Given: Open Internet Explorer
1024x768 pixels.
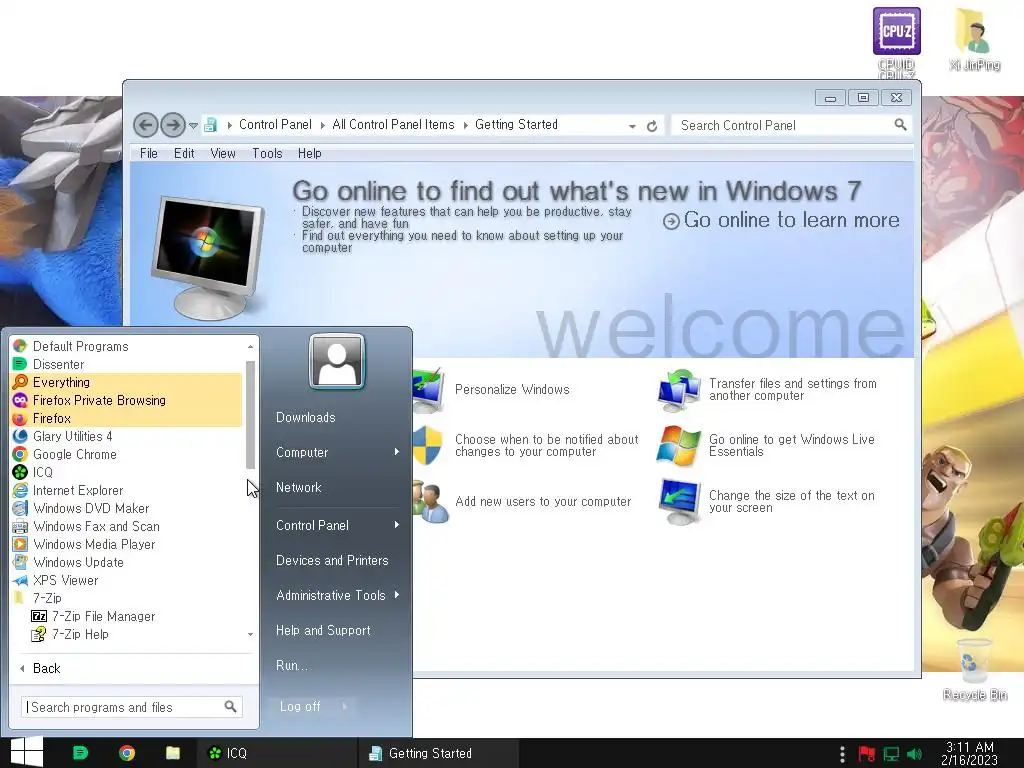Looking at the screenshot, I should [78, 490].
